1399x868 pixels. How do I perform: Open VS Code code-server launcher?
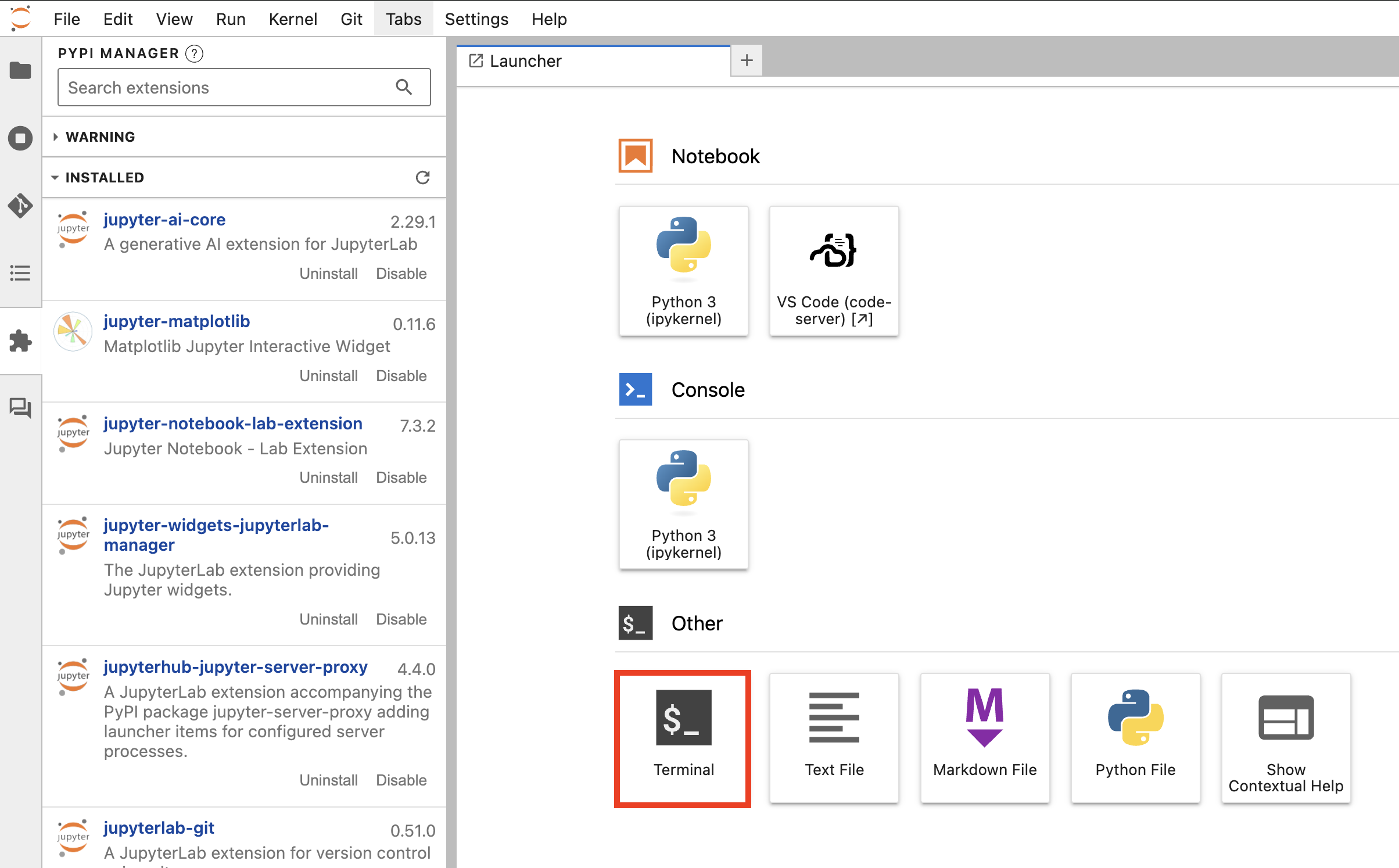pyautogui.click(x=834, y=271)
